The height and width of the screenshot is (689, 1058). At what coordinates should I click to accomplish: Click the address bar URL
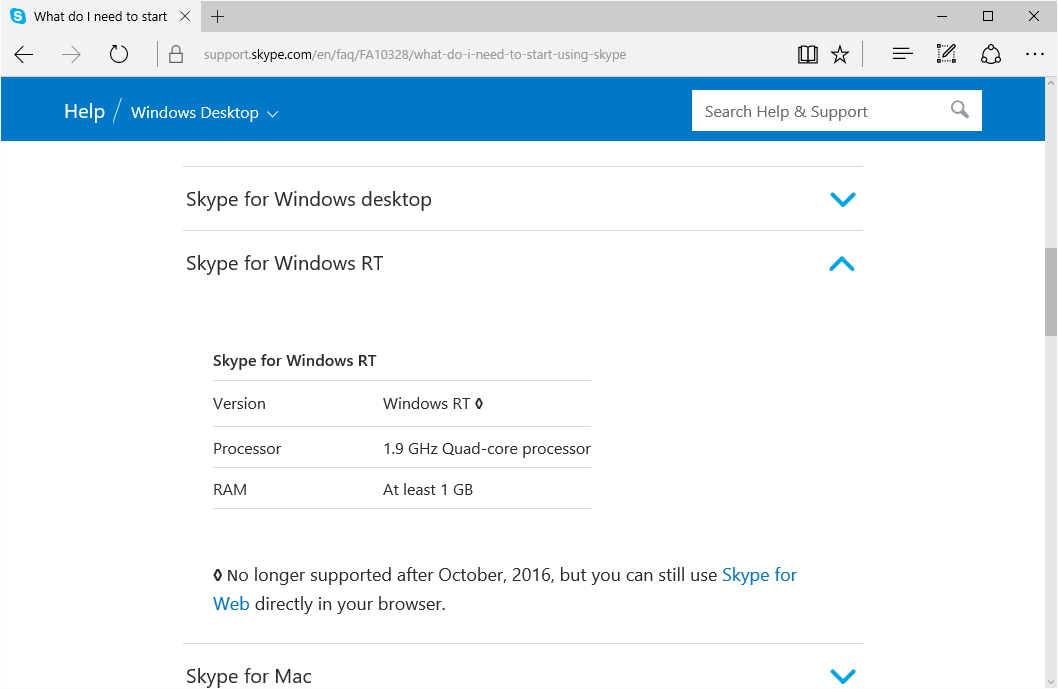pos(414,54)
